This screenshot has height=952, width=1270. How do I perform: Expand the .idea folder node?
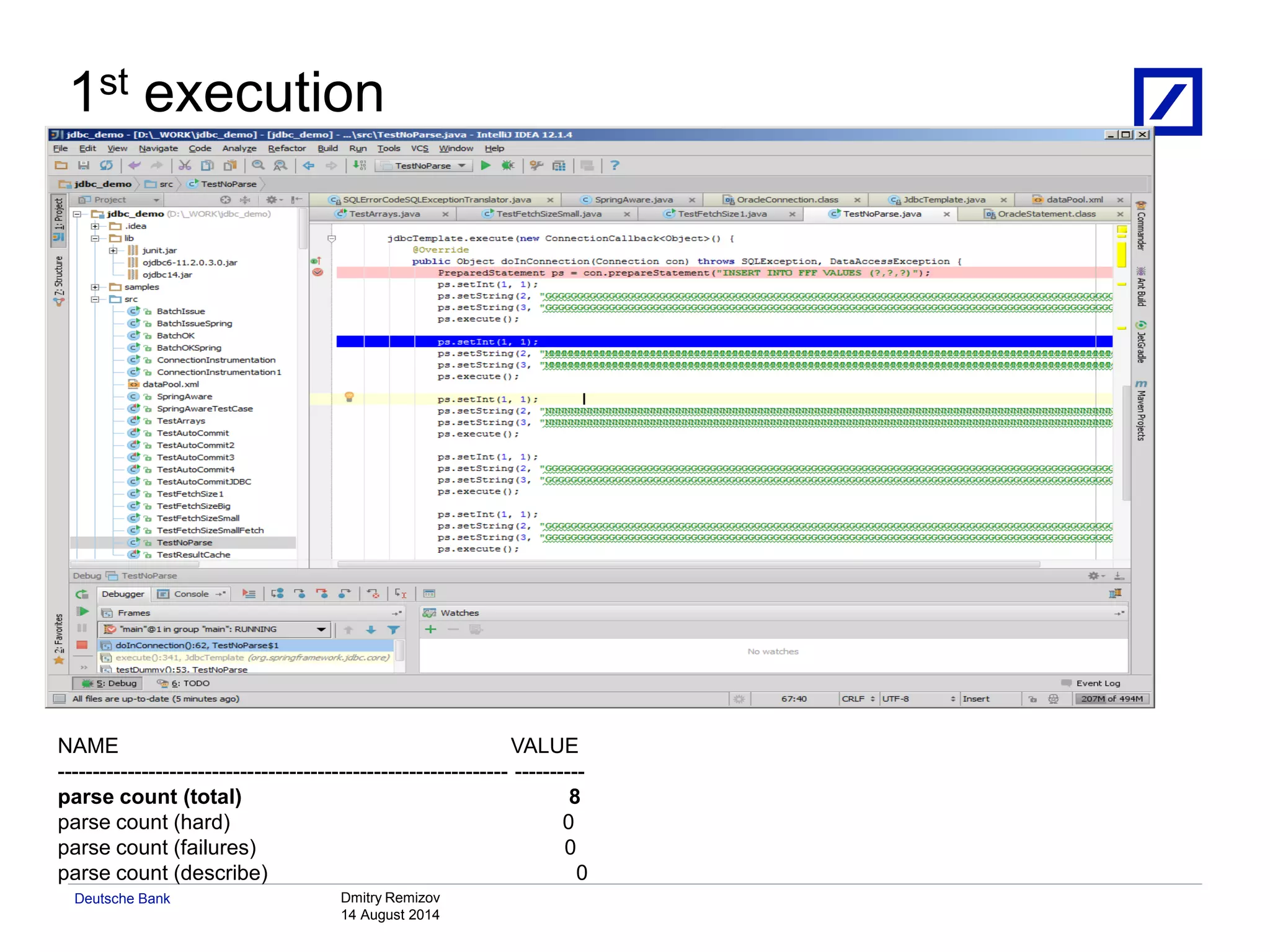pyautogui.click(x=94, y=226)
